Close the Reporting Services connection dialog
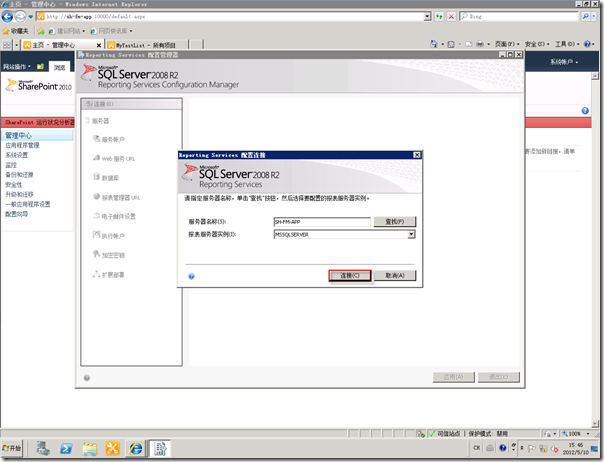The height and width of the screenshot is (462, 604). 417,155
